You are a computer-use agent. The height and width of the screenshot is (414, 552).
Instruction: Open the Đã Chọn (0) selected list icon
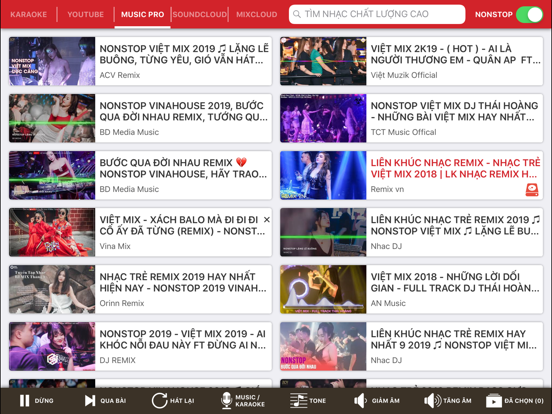coord(494,401)
